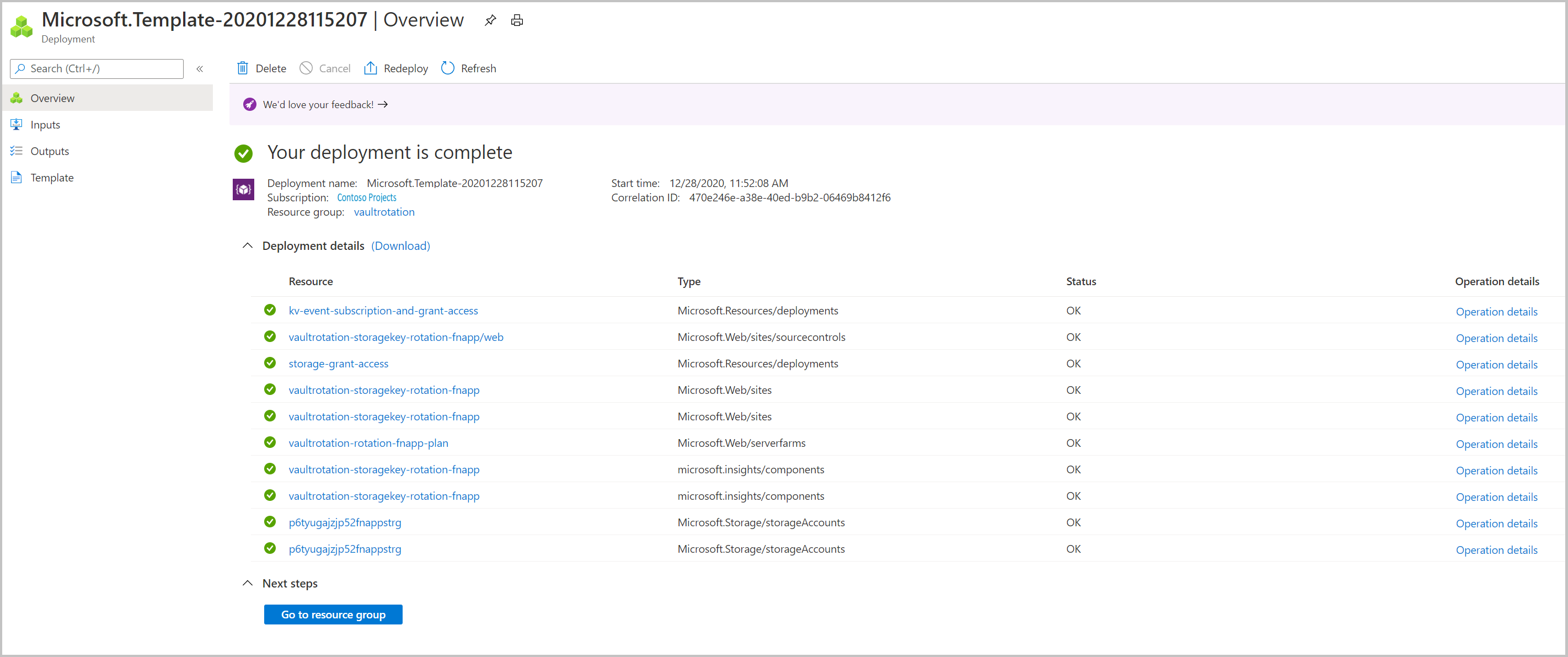Click the Outputs sidebar icon

click(17, 151)
